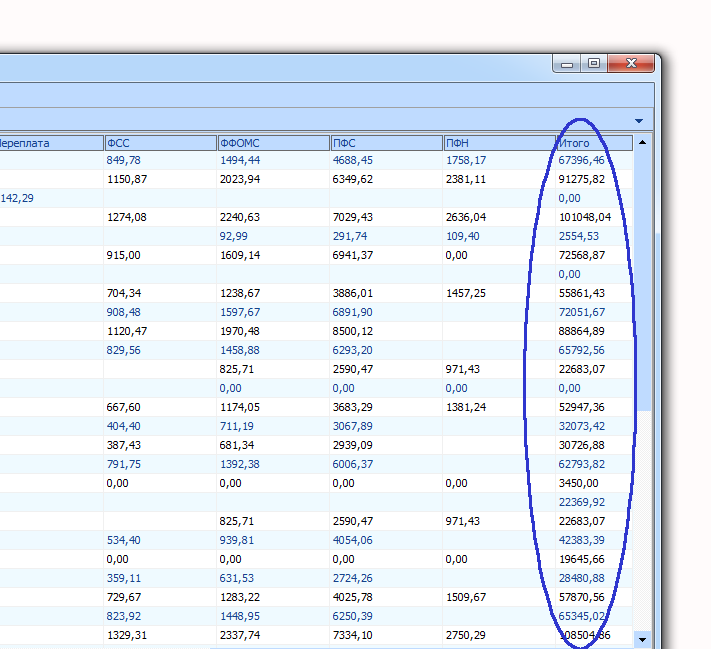Click the Итого column header
Viewport: 711px width, 649px height.
[x=594, y=143]
